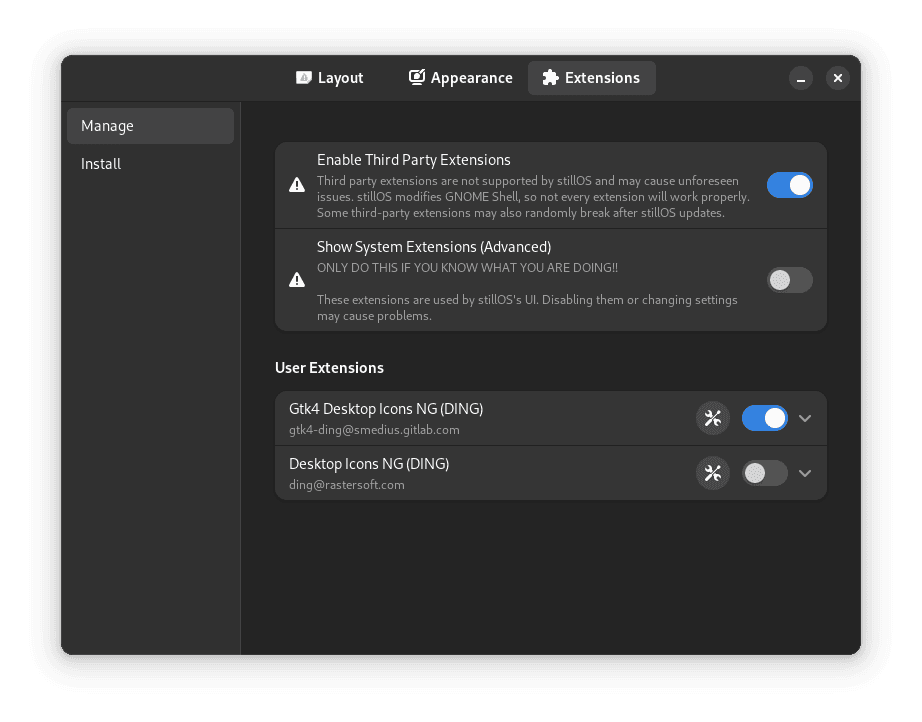The width and height of the screenshot is (922, 722).
Task: Toggle off Gtk4 Desktop Icons NG extension
Action: [x=764, y=418]
